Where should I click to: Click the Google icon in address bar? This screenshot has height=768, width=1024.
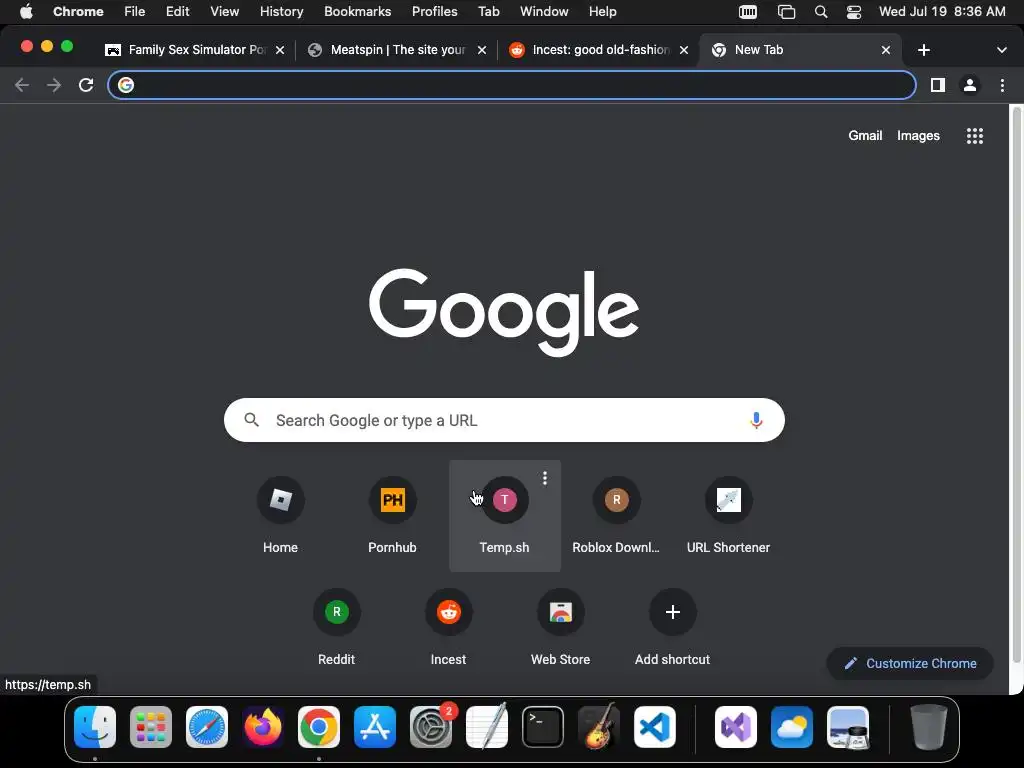[x=126, y=85]
